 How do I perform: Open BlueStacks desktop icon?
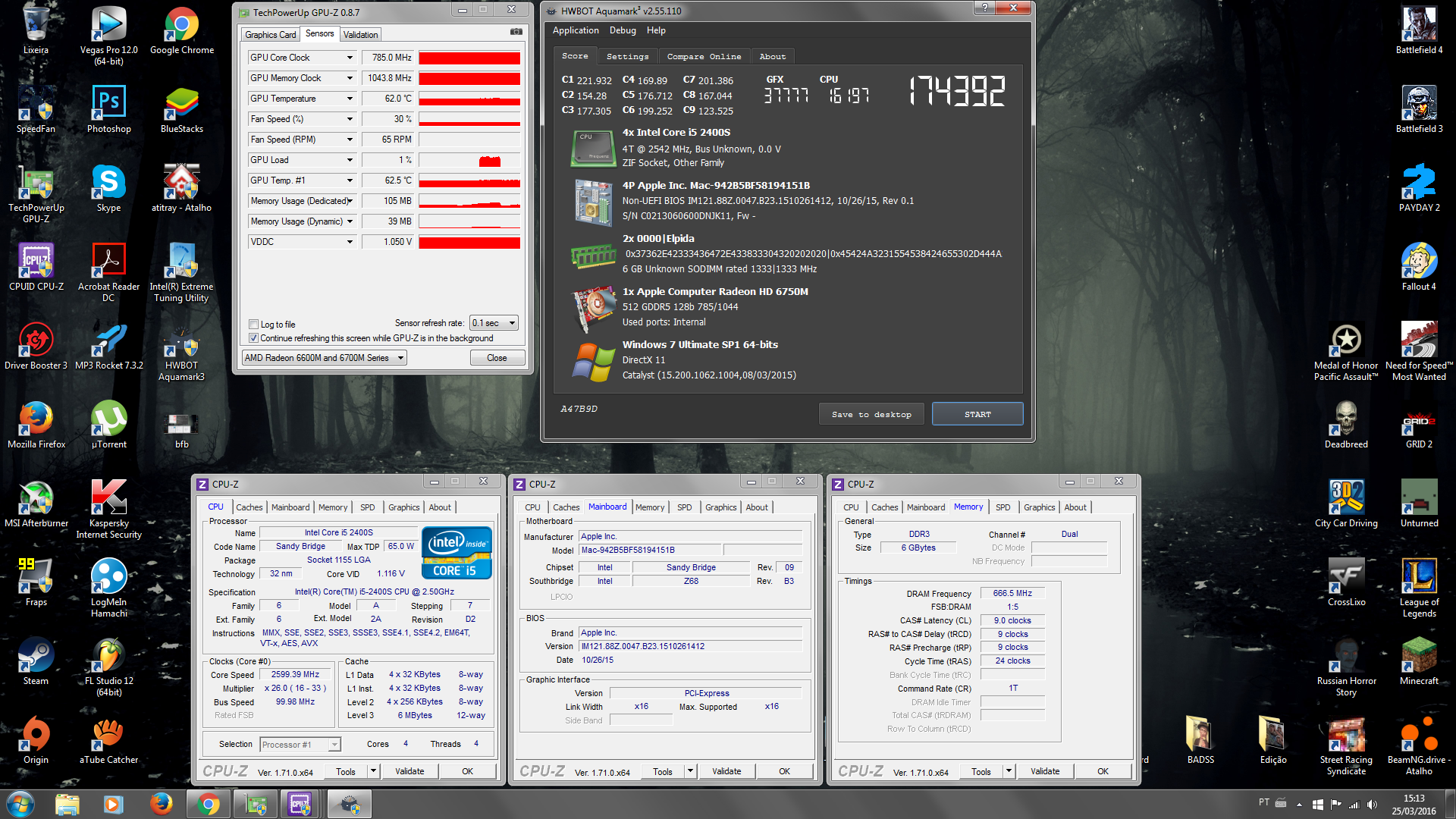(x=182, y=109)
